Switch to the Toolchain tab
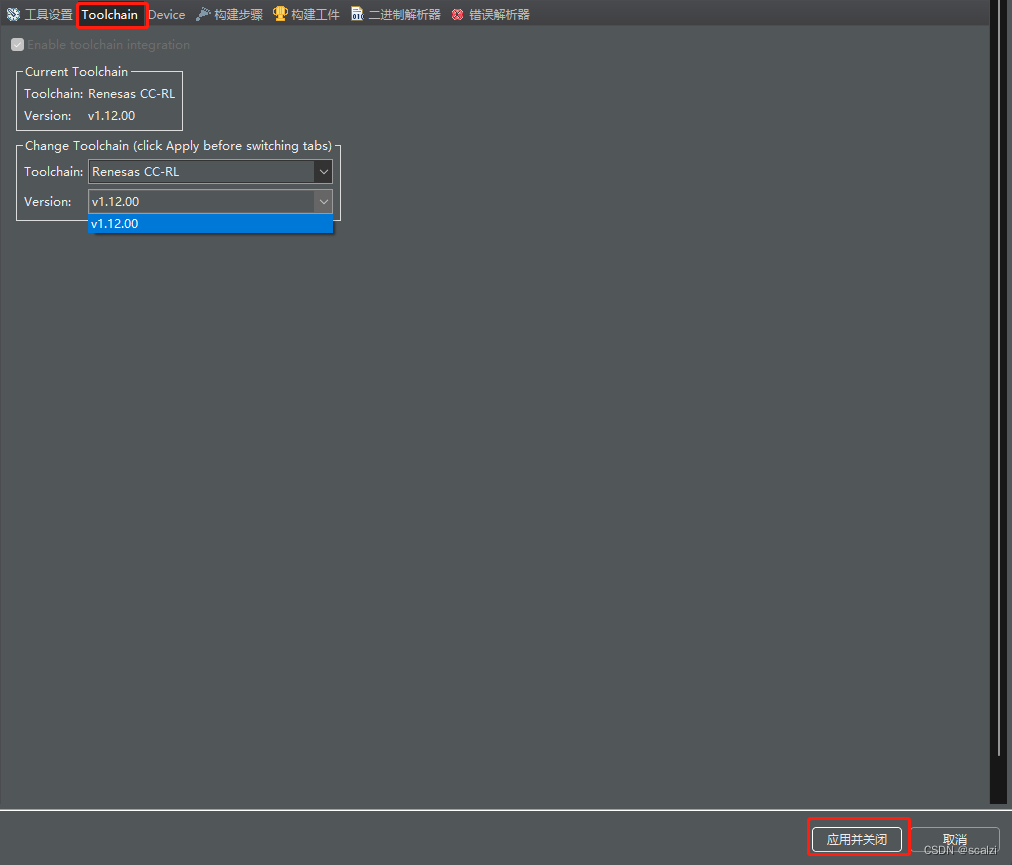Image resolution: width=1012 pixels, height=865 pixels. pos(111,14)
